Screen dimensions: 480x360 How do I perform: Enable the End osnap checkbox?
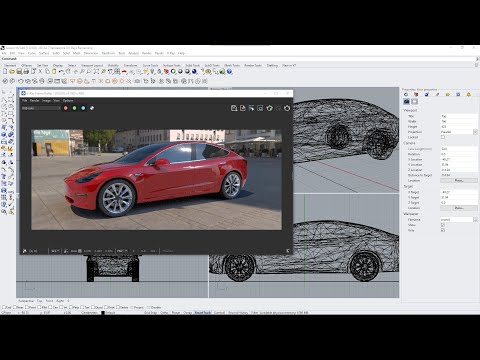click(x=4, y=307)
